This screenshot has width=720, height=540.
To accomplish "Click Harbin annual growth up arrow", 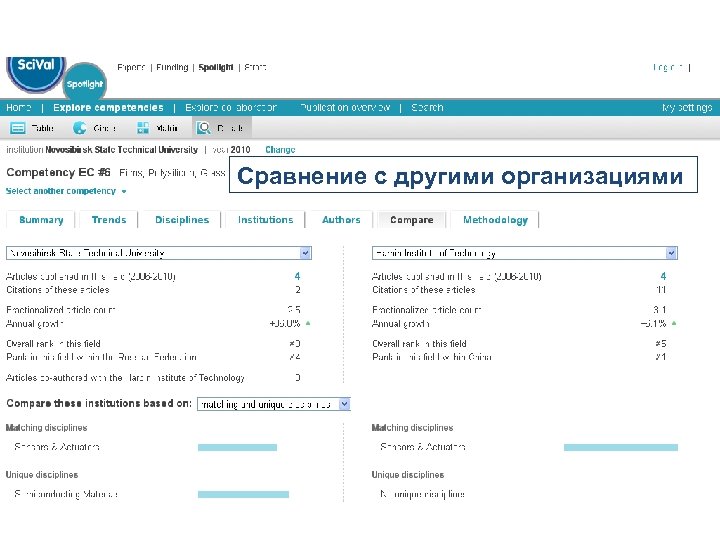I will point(674,323).
